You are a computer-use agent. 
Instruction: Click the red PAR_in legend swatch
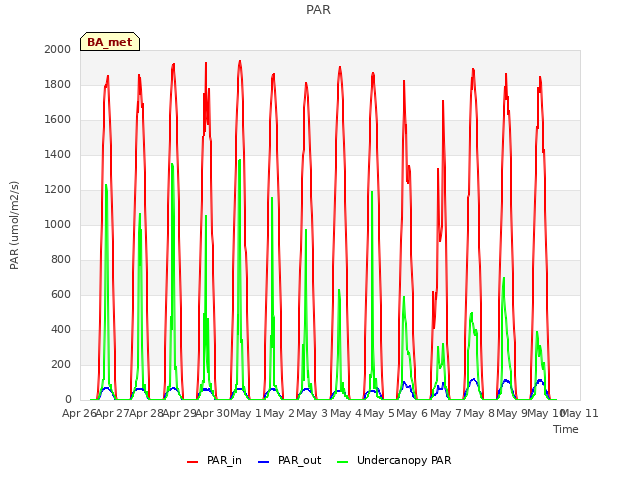point(193,462)
